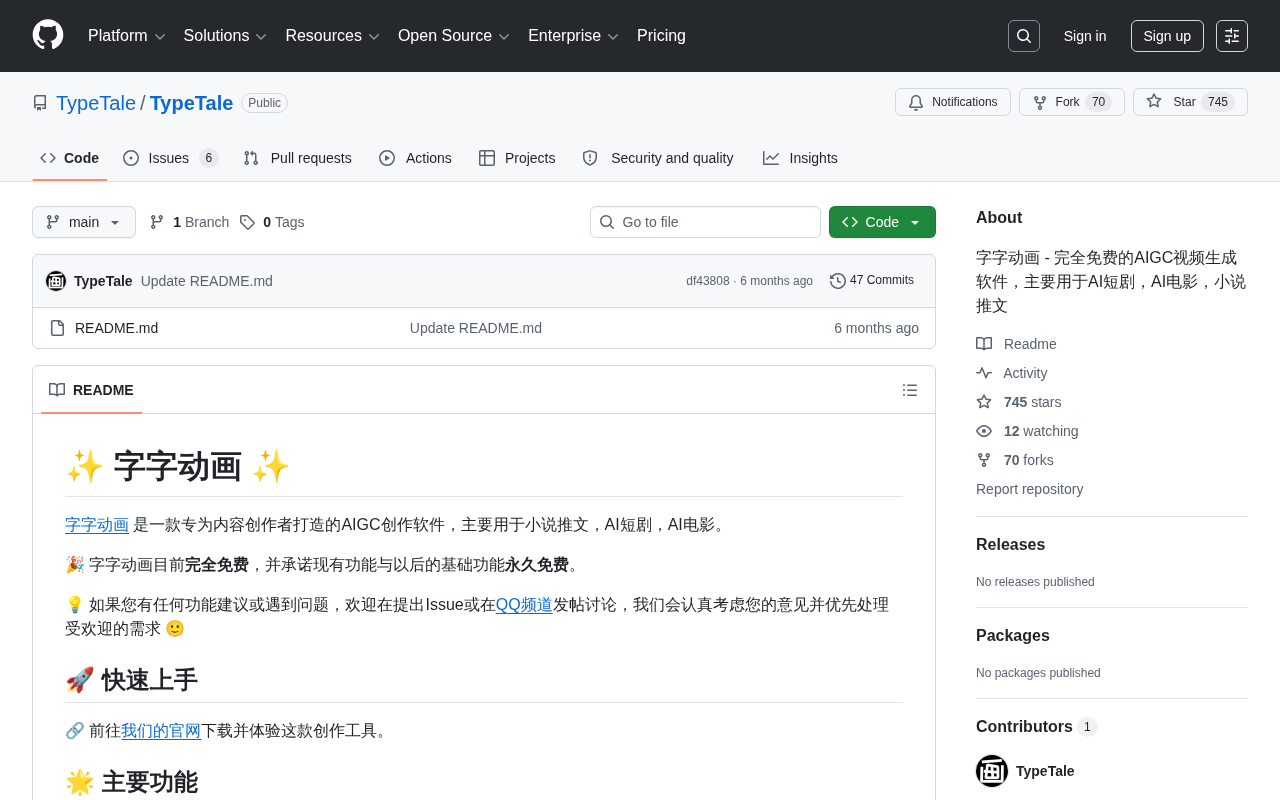Image resolution: width=1280 pixels, height=800 pixels.
Task: Open the 47 Commits history link
Action: 872,281
